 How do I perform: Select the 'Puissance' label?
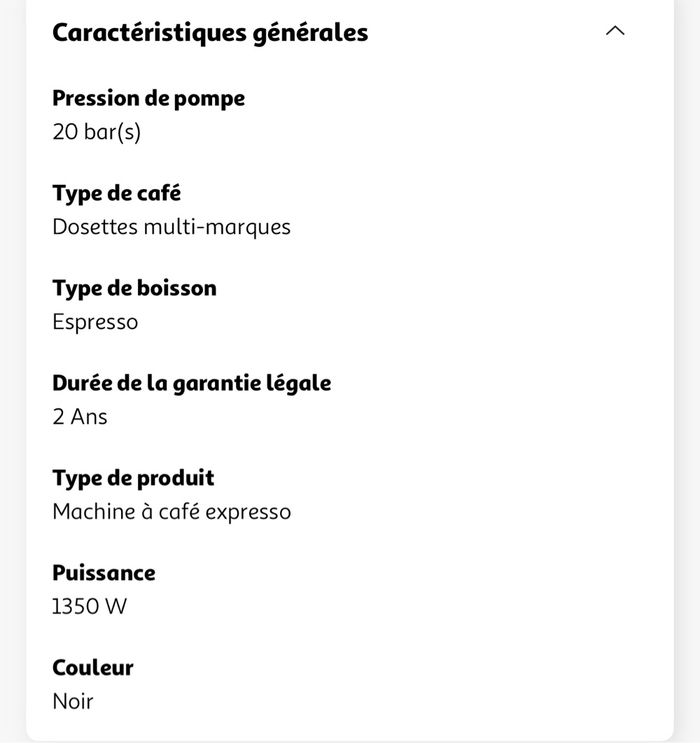104,573
